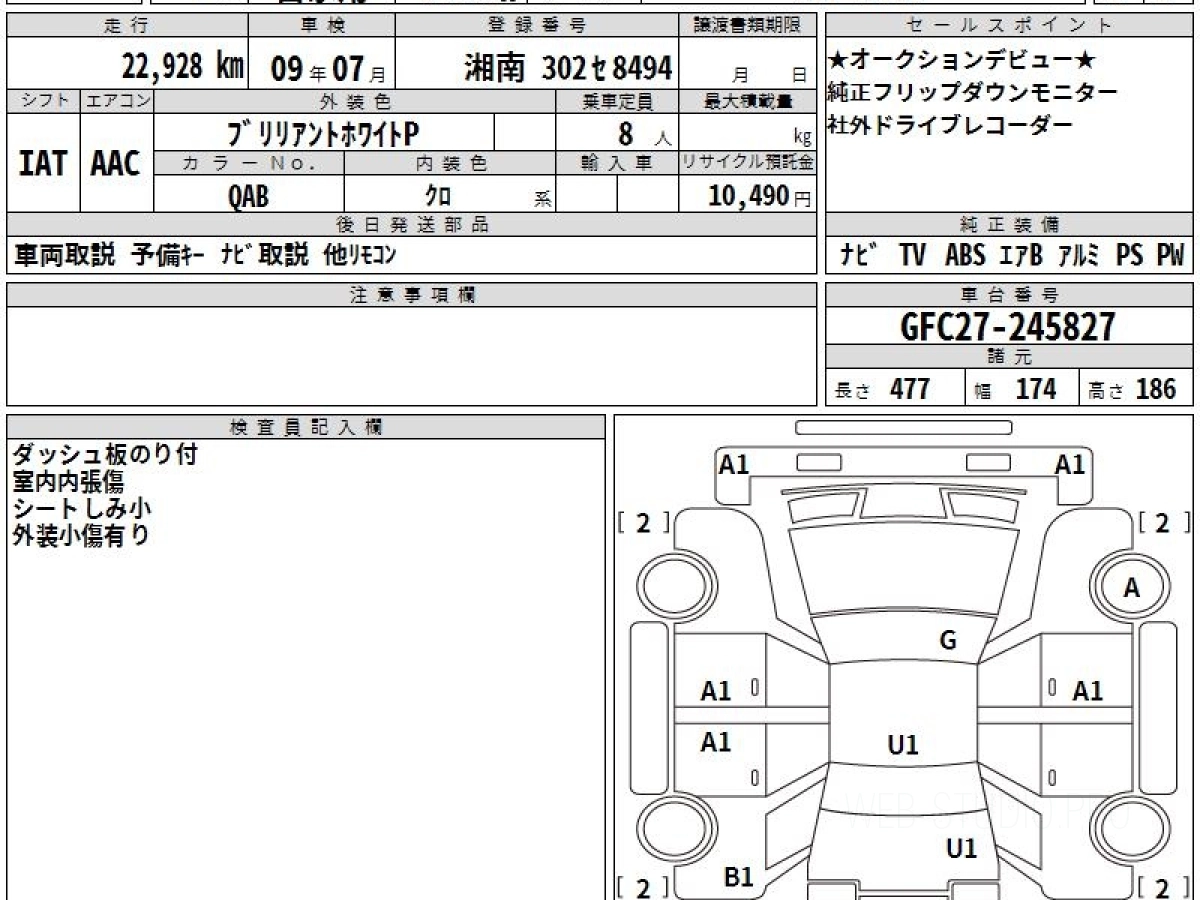This screenshot has width=1200, height=900.
Task: Select exterior color ブリリアントホワイトP
Action: point(324,133)
